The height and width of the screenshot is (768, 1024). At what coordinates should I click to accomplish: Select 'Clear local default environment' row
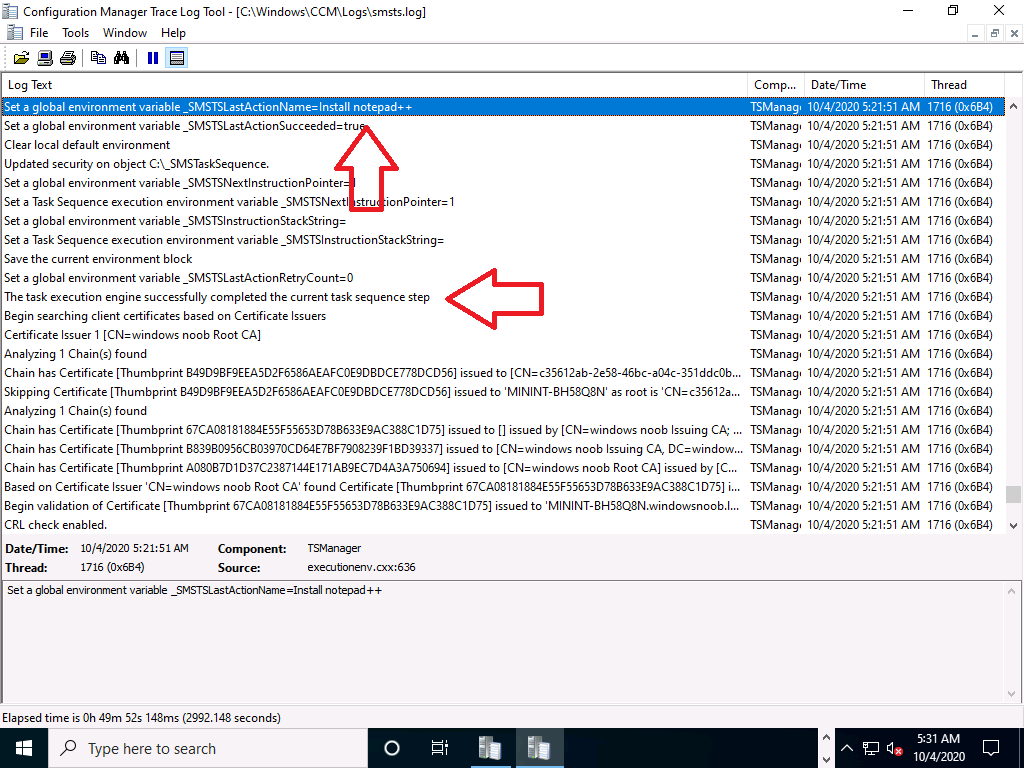(503, 144)
